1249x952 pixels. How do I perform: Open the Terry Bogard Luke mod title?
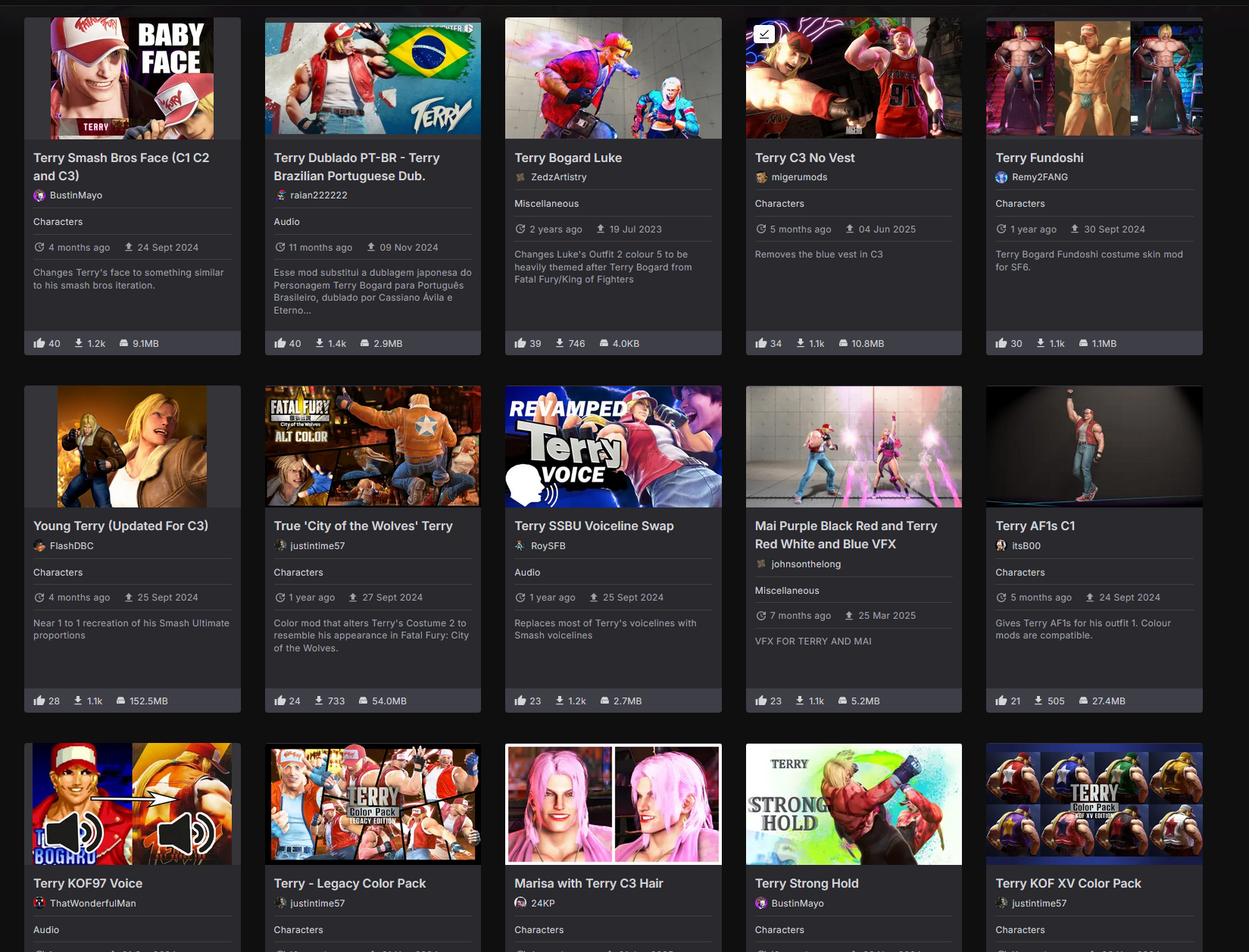(568, 158)
